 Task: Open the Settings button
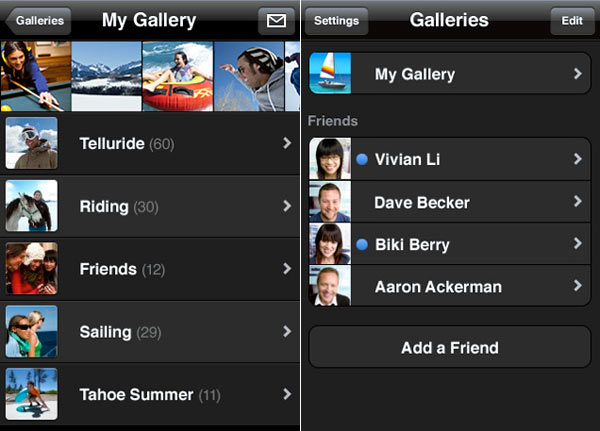(336, 20)
